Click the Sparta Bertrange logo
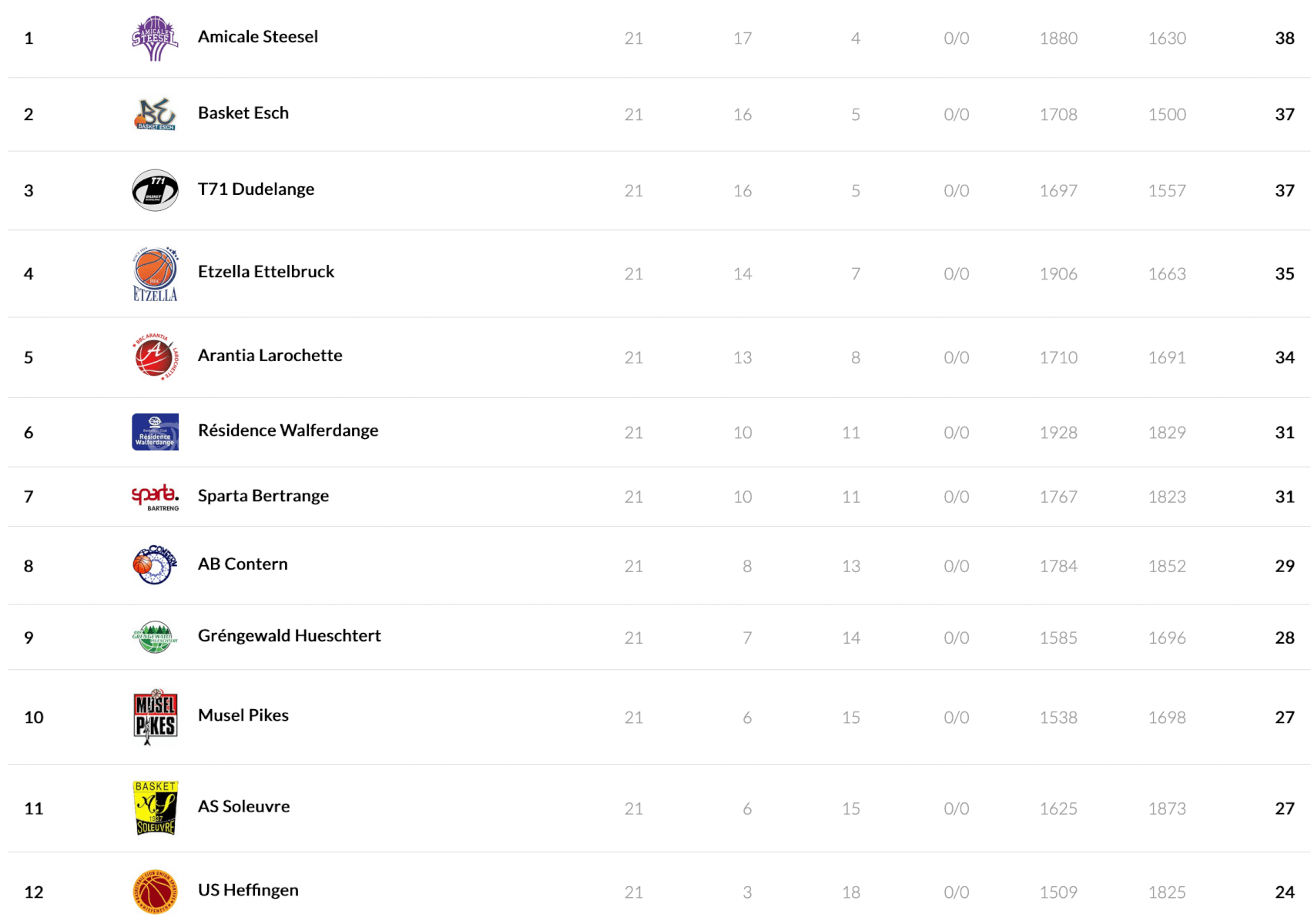Screen dimensions: 1314x924 [155, 497]
